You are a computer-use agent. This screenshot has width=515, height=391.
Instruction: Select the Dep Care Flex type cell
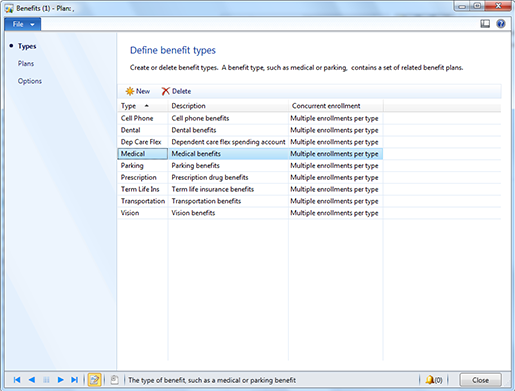[143, 142]
